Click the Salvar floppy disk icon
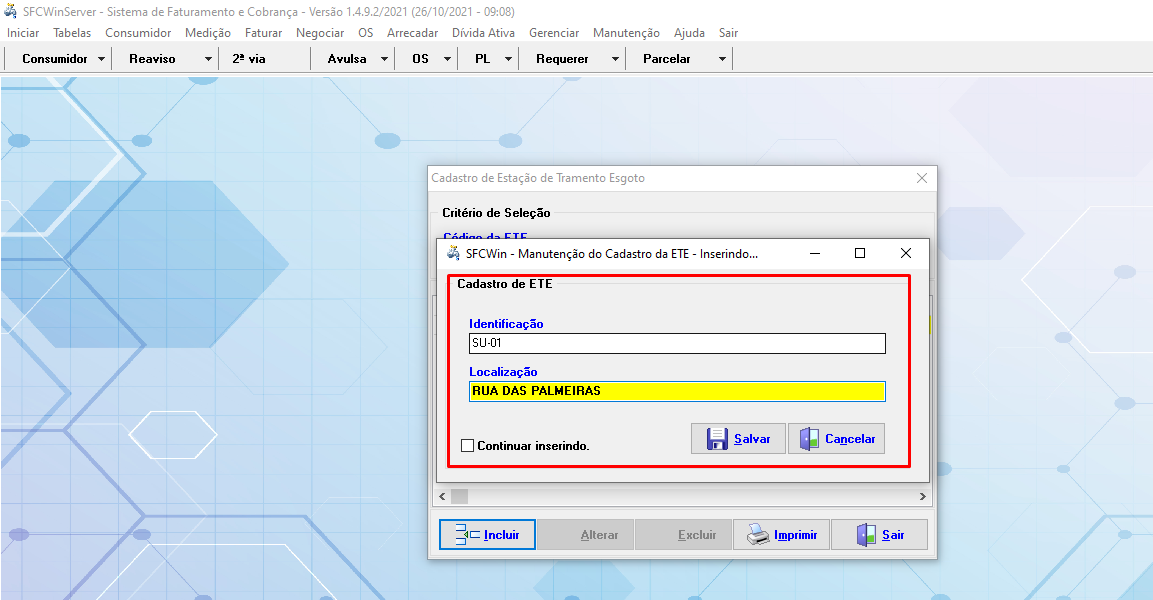 (717, 439)
